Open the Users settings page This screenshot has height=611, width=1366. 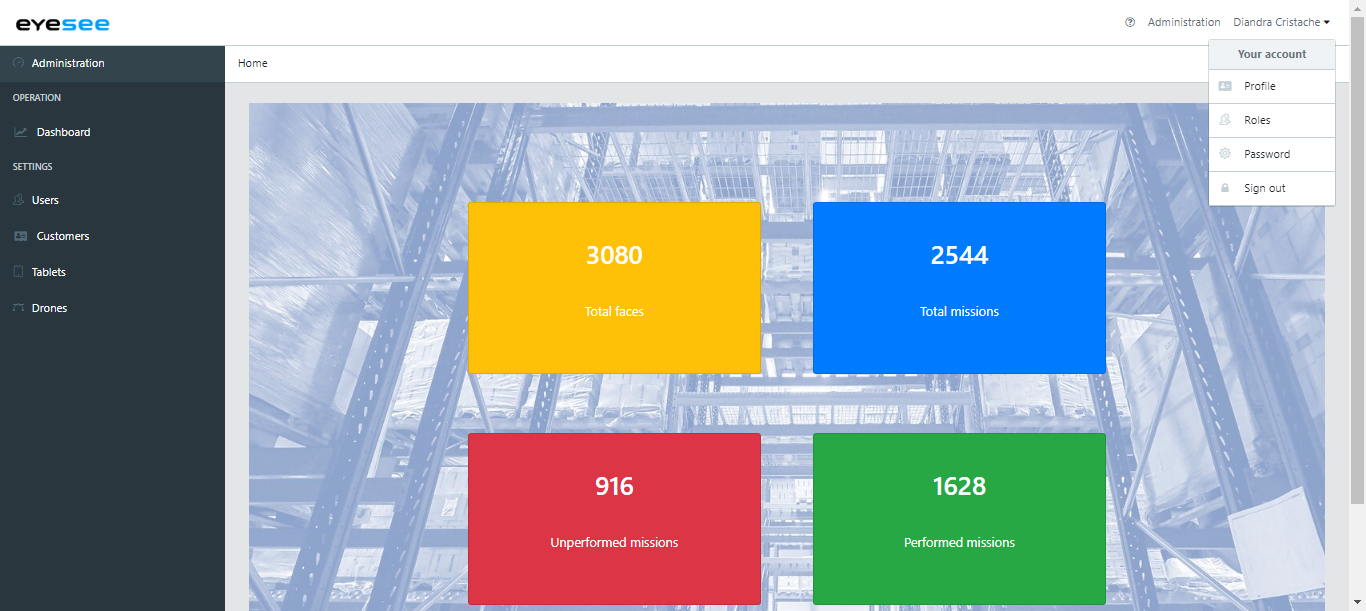click(112, 200)
